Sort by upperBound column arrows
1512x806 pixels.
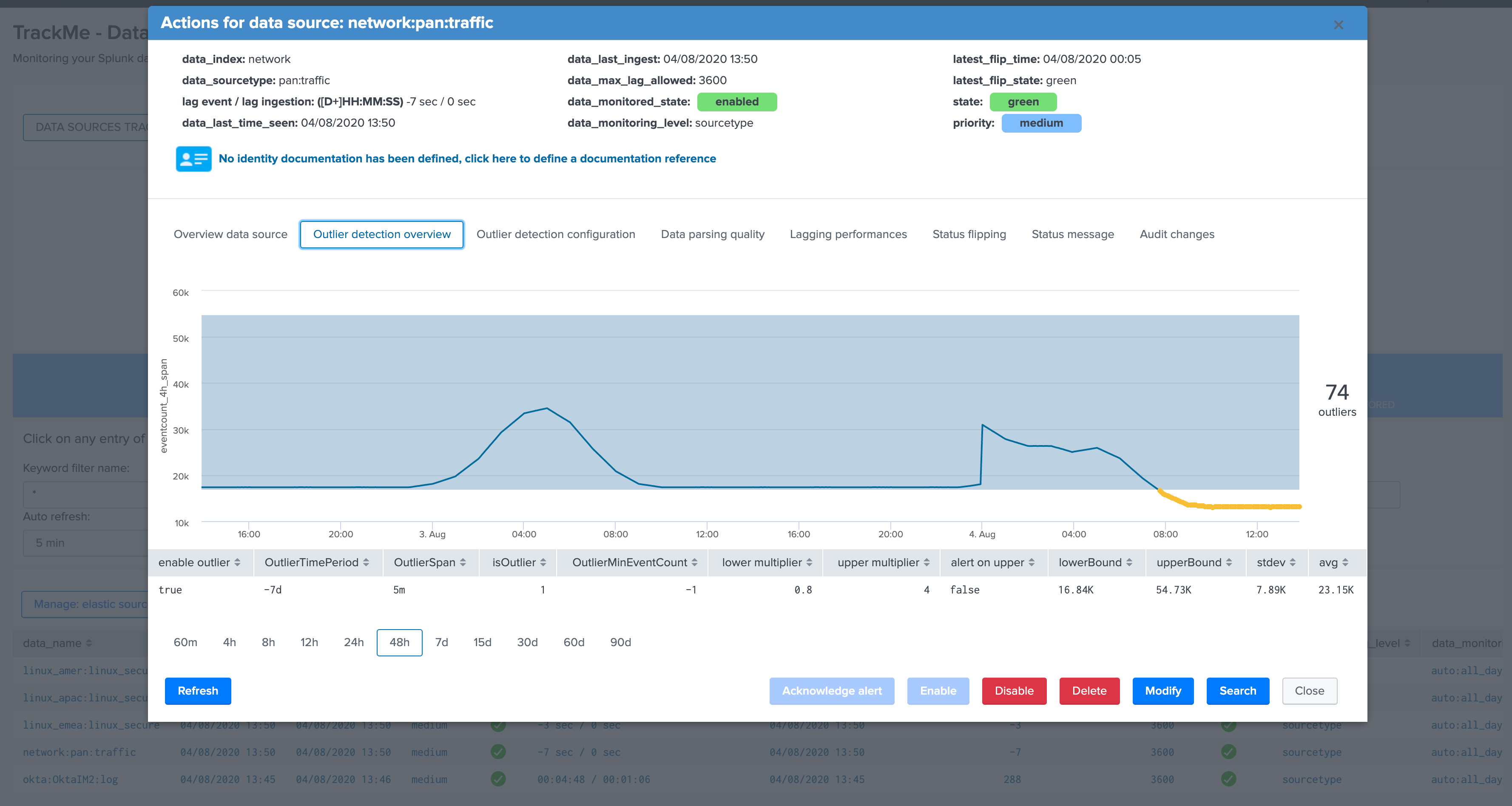1228,562
